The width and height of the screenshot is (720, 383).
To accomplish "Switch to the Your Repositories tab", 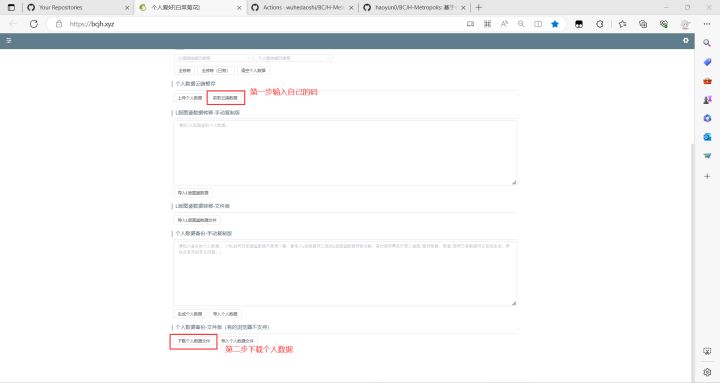I will (78, 7).
